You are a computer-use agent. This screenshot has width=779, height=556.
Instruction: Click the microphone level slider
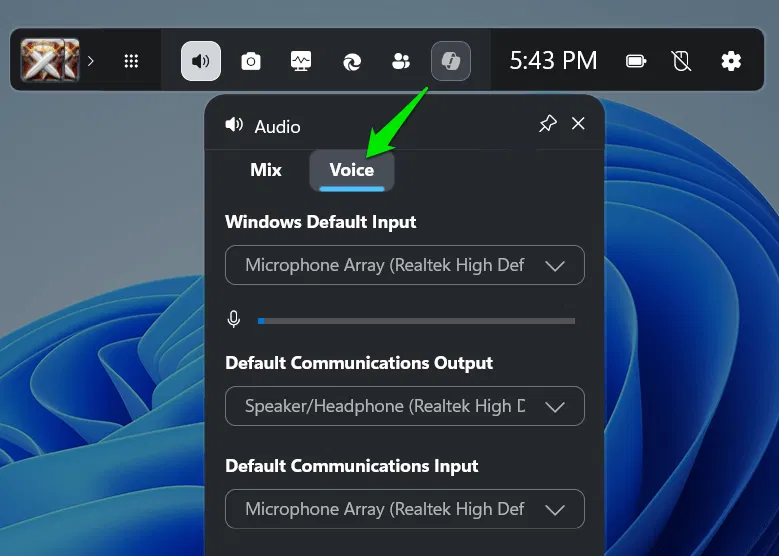point(416,321)
